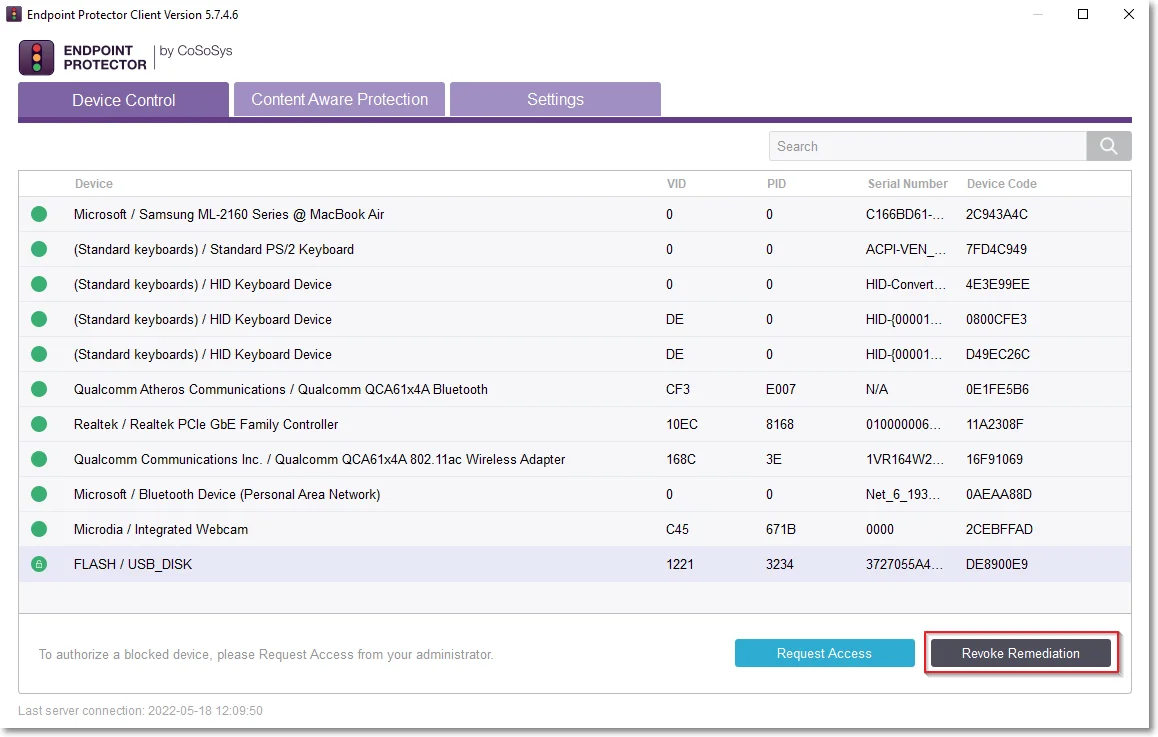Click green status dot for Samsung ML-2160 printer
The width and height of the screenshot is (1158, 737).
[39, 214]
